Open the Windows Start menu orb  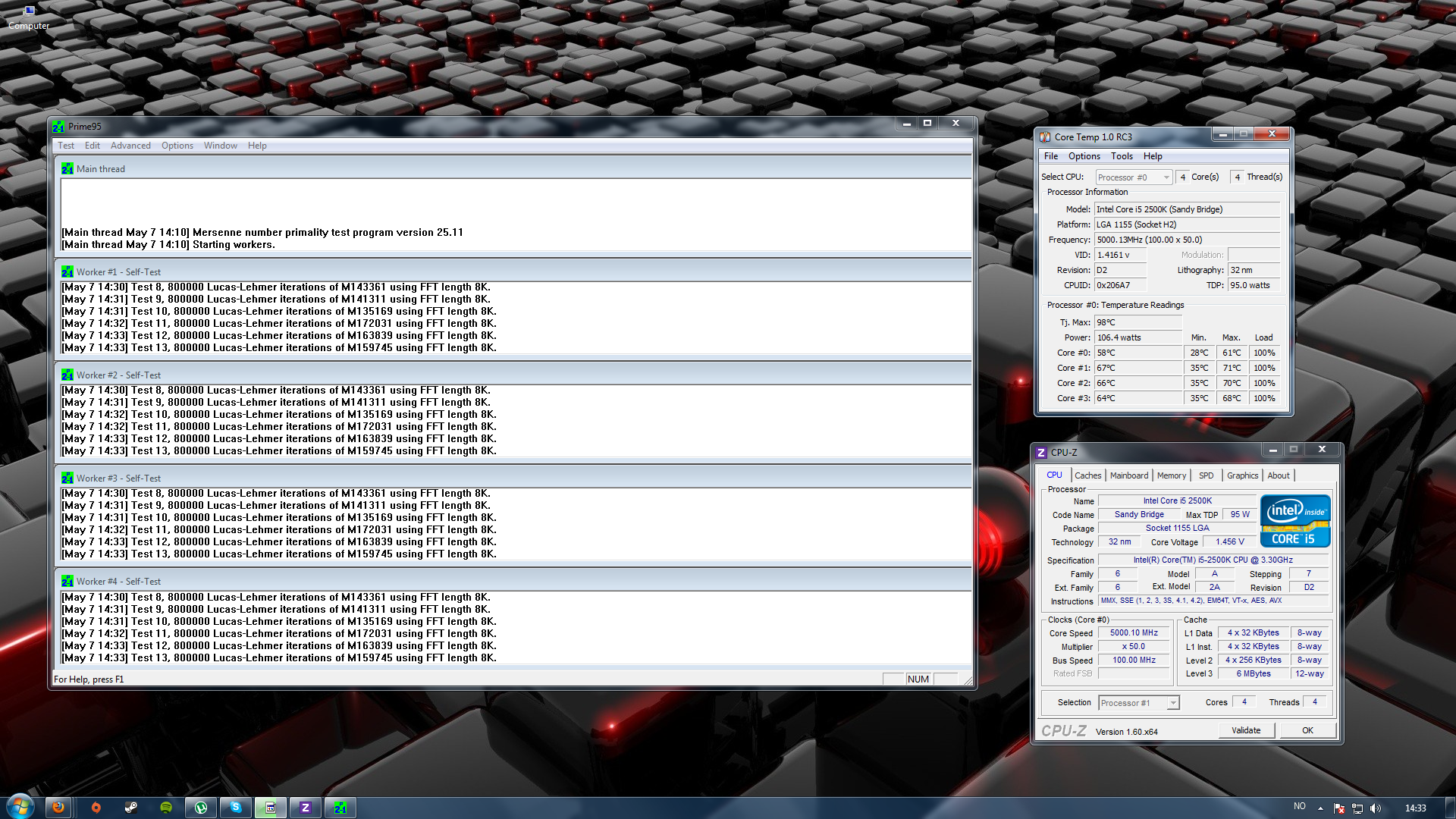point(20,805)
